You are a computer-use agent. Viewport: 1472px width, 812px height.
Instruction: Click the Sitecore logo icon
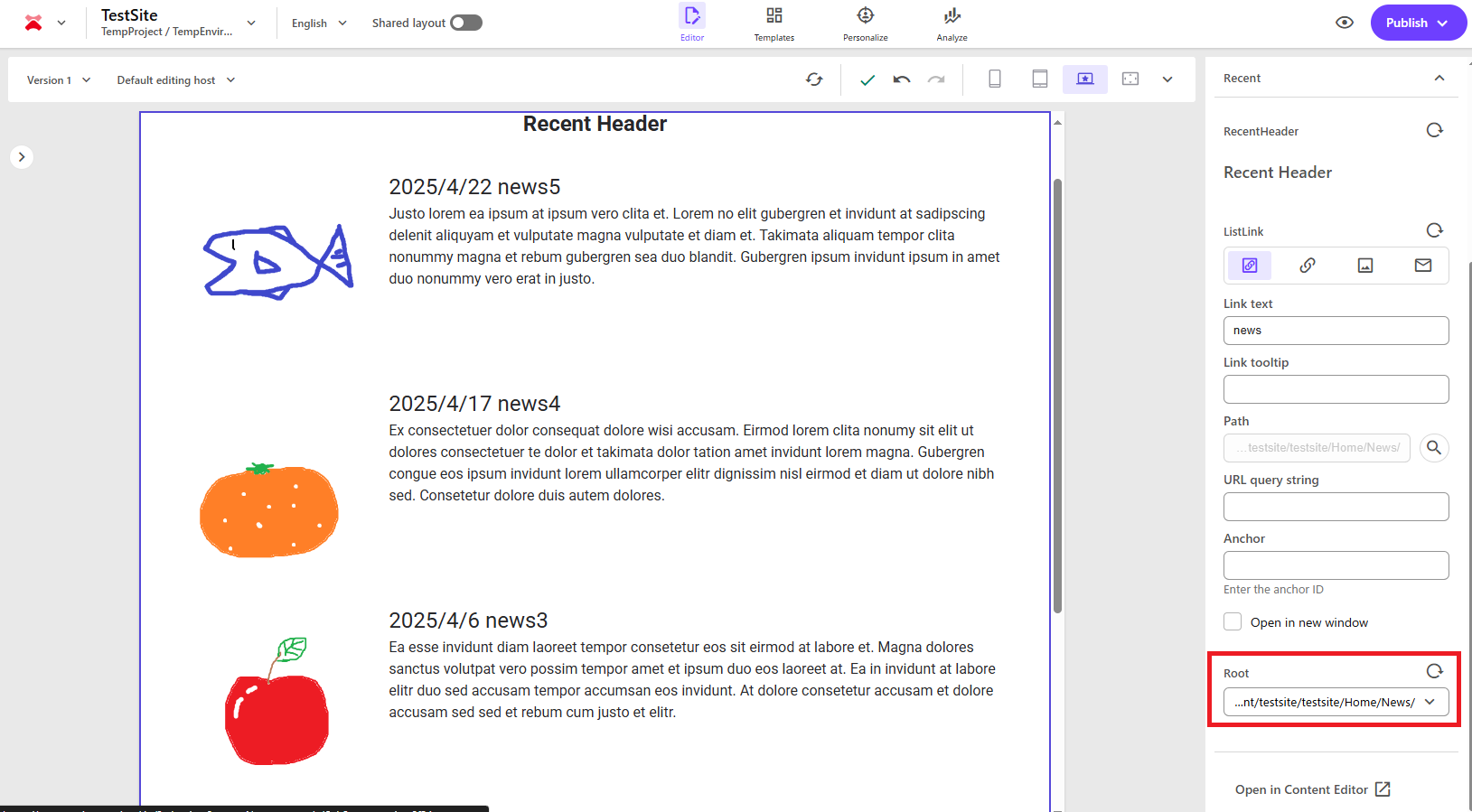click(33, 23)
